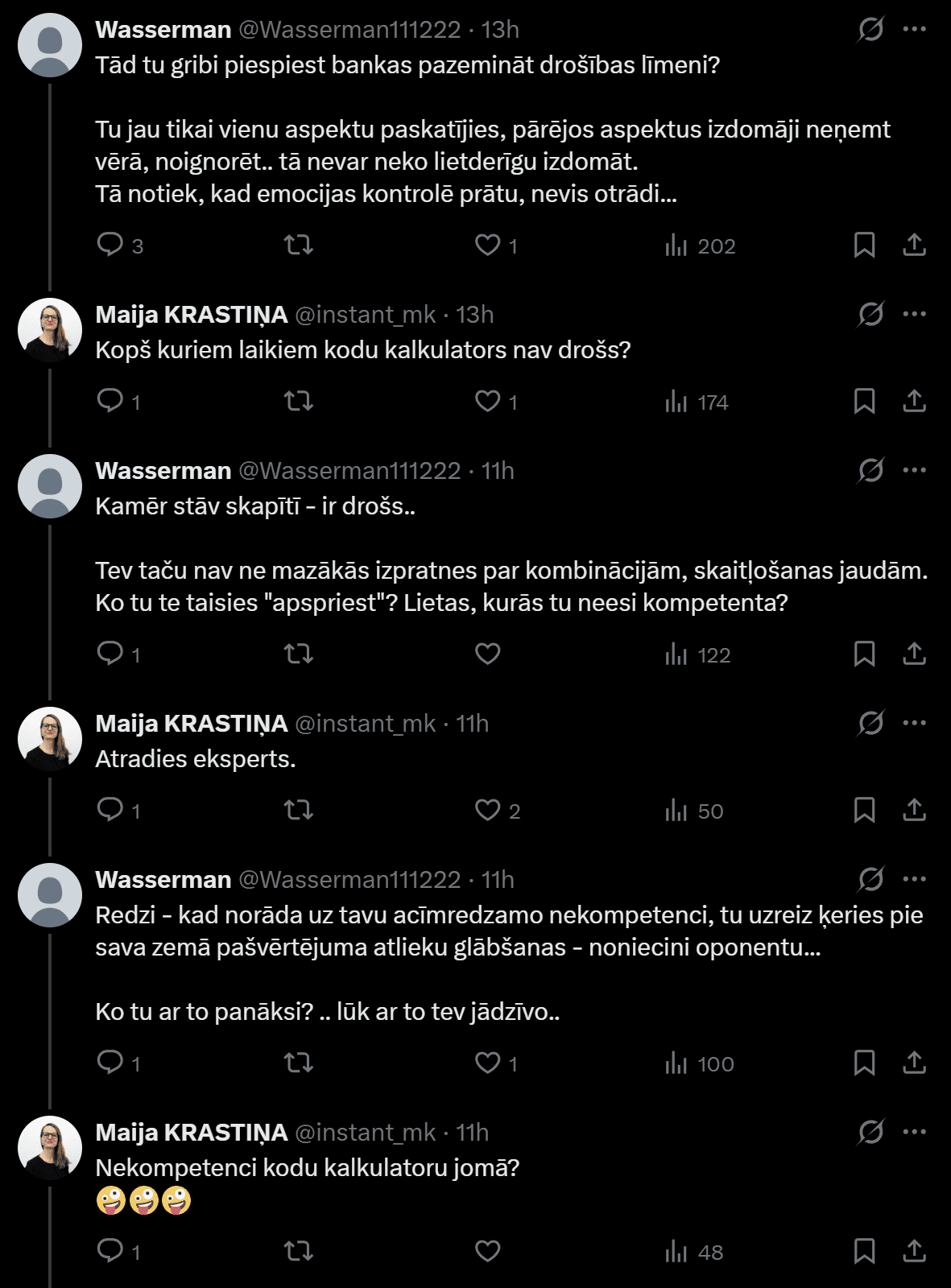Open the 13h timestamp on Maija's tweet
The width and height of the screenshot is (951, 1288).
pyautogui.click(x=474, y=315)
